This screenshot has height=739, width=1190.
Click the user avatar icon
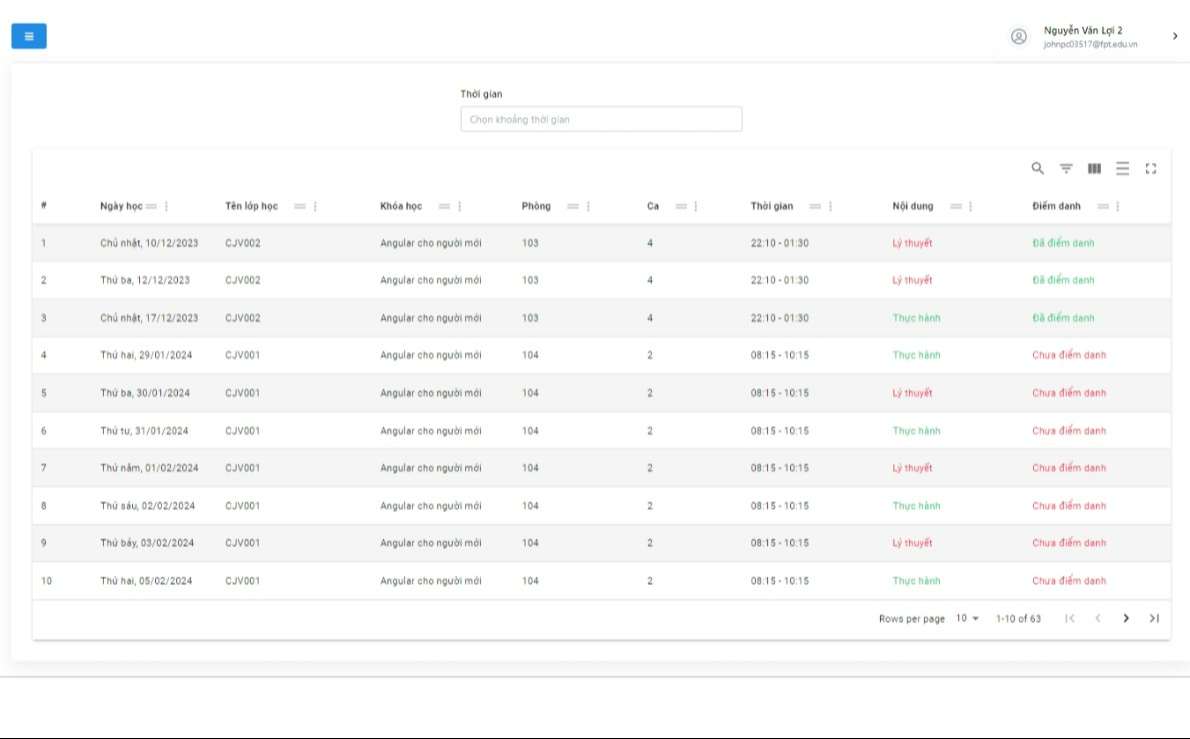click(x=1018, y=36)
